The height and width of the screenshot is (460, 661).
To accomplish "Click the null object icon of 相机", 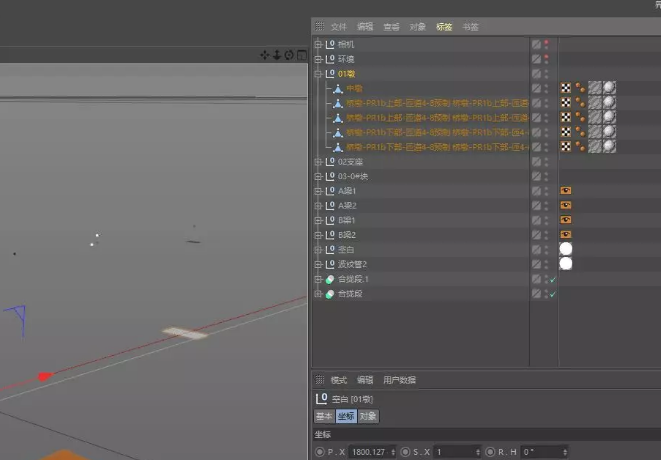I will (330, 44).
